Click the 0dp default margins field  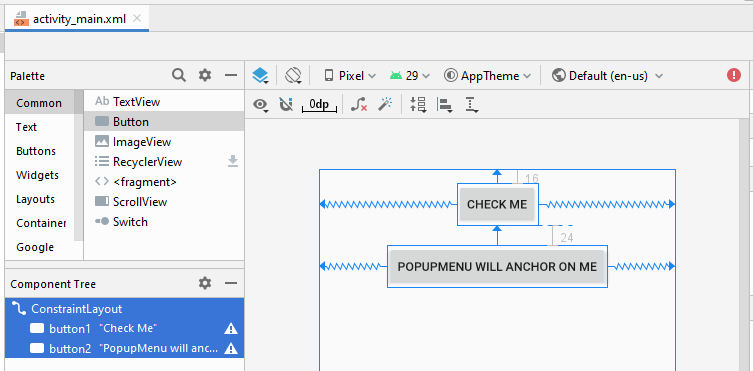click(320, 105)
